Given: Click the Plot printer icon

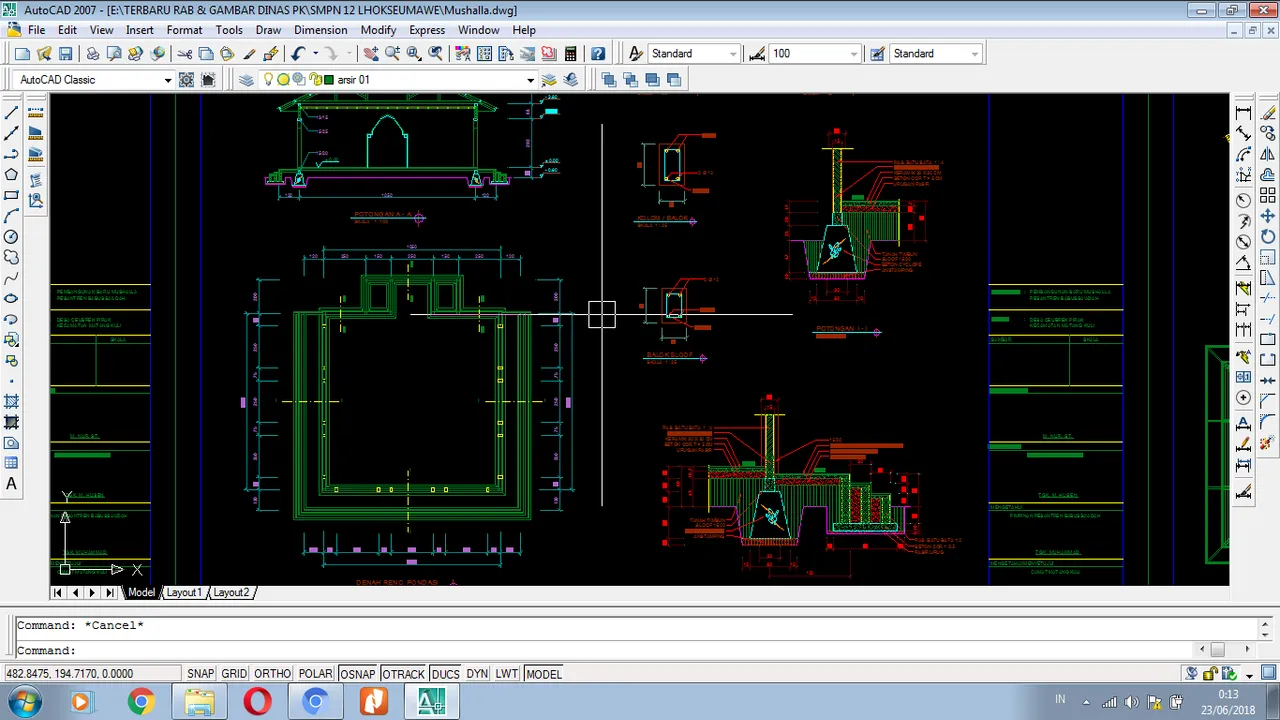Looking at the screenshot, I should [92, 54].
